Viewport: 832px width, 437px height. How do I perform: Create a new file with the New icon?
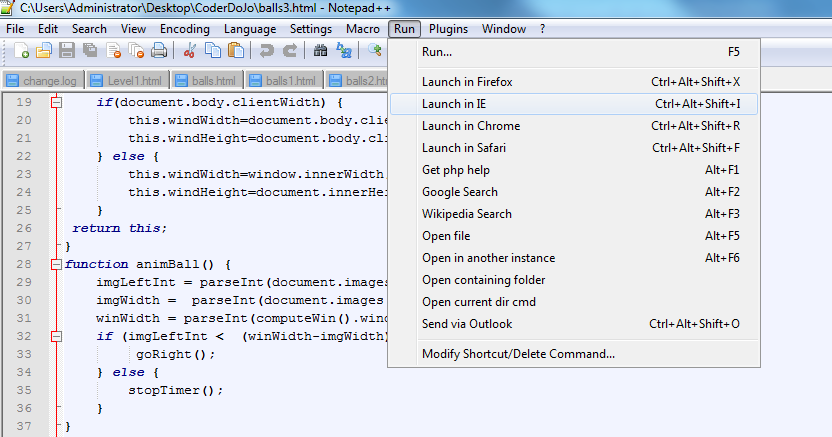pos(21,50)
